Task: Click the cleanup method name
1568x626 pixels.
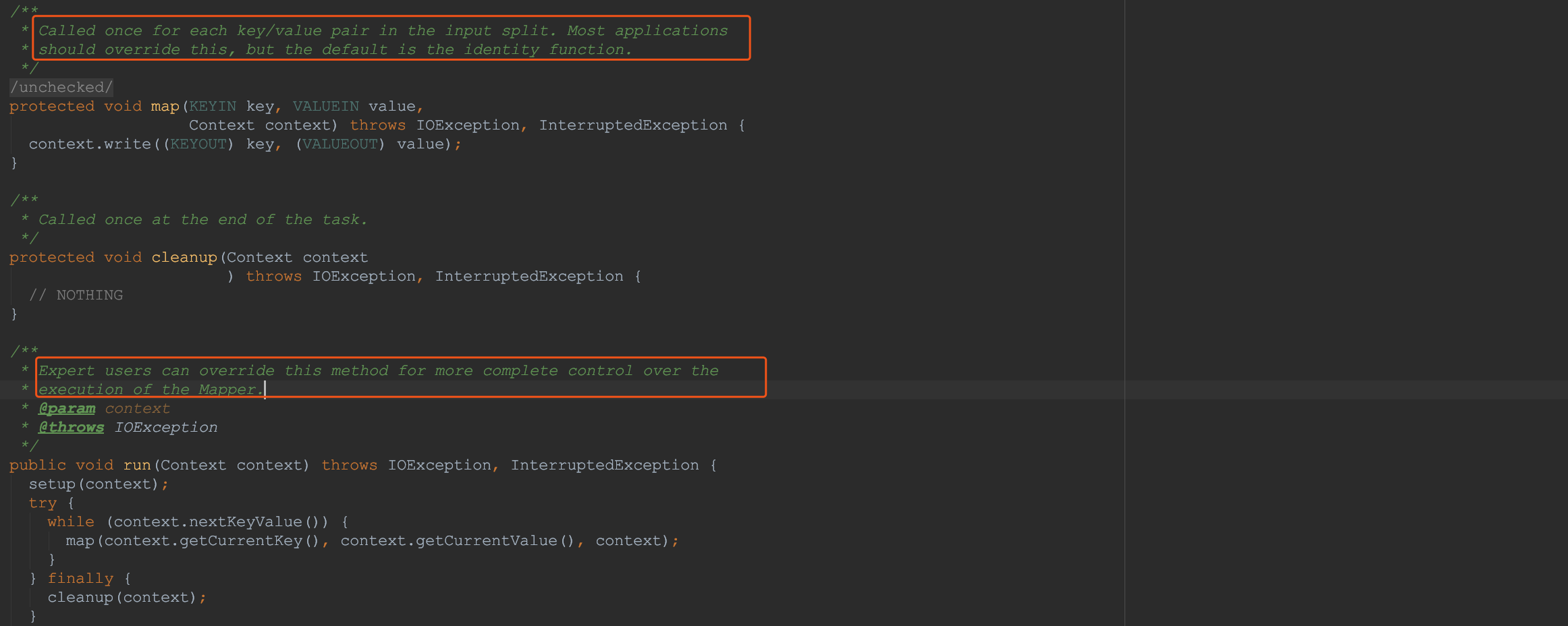Action: click(184, 257)
